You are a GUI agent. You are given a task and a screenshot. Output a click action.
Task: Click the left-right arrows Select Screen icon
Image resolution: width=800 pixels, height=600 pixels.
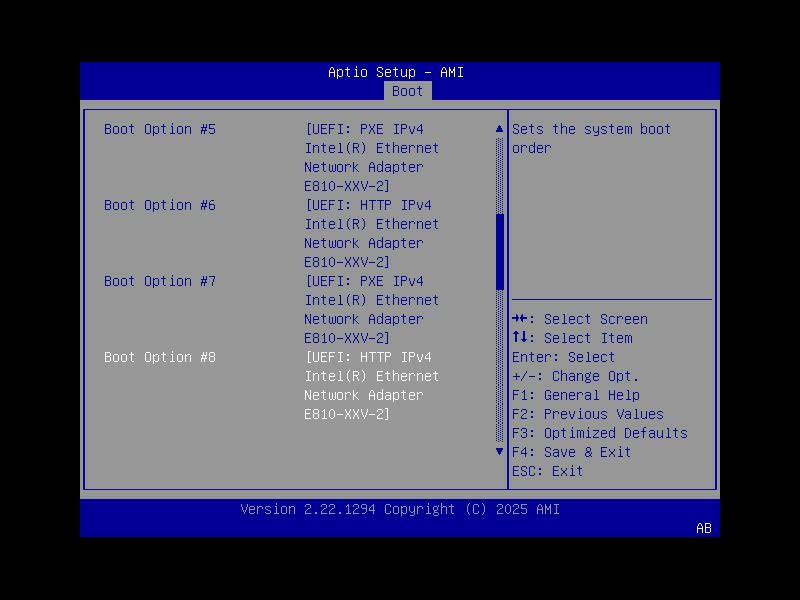[520, 319]
